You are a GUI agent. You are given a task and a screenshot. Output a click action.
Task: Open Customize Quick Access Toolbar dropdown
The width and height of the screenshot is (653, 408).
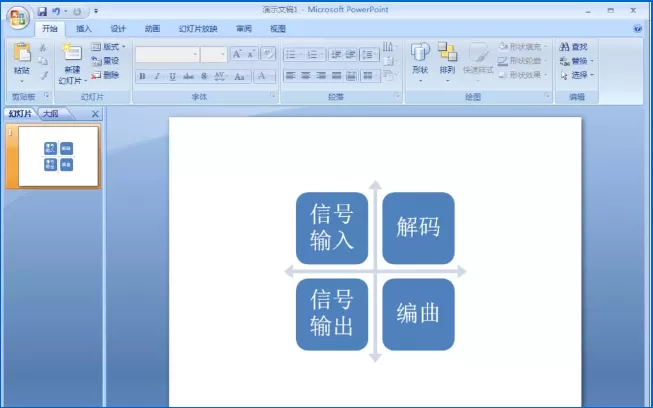pyautogui.click(x=96, y=12)
